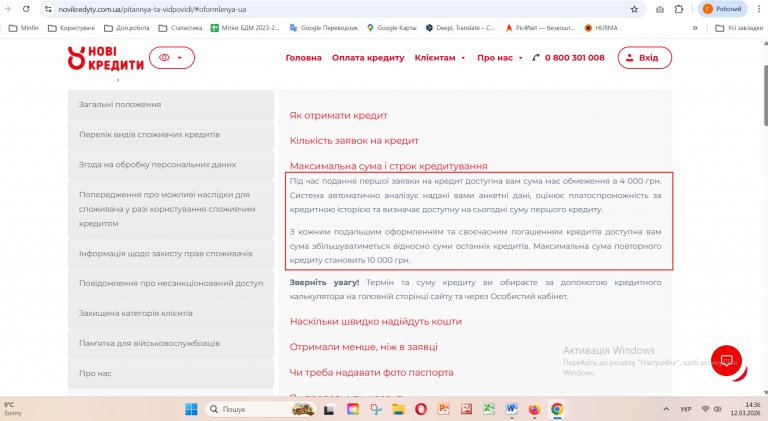The image size is (768, 421).
Task: Collapse Максимальна сума і строк кредитування
Action: click(x=388, y=166)
